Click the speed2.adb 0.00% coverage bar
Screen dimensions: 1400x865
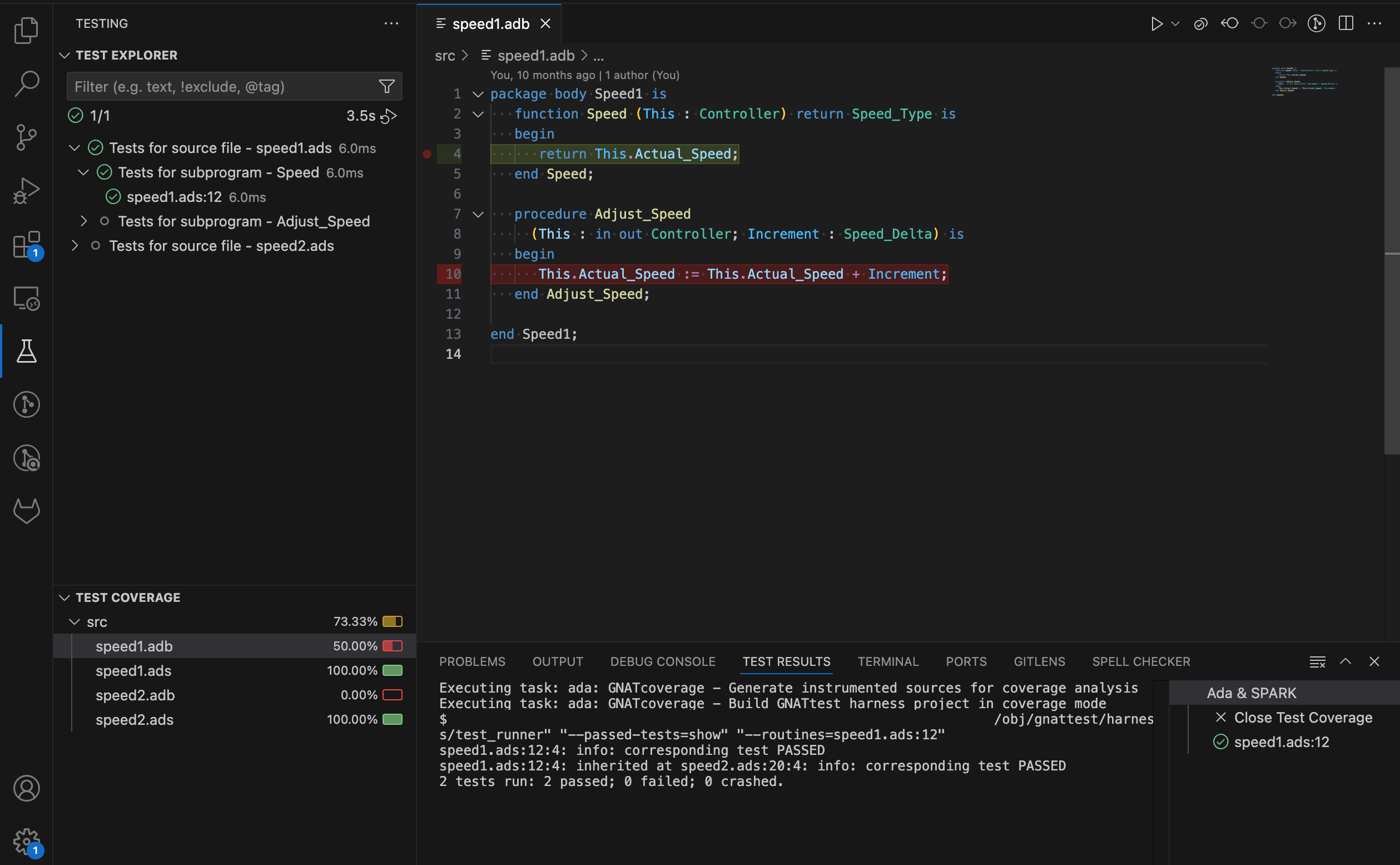[x=392, y=696]
